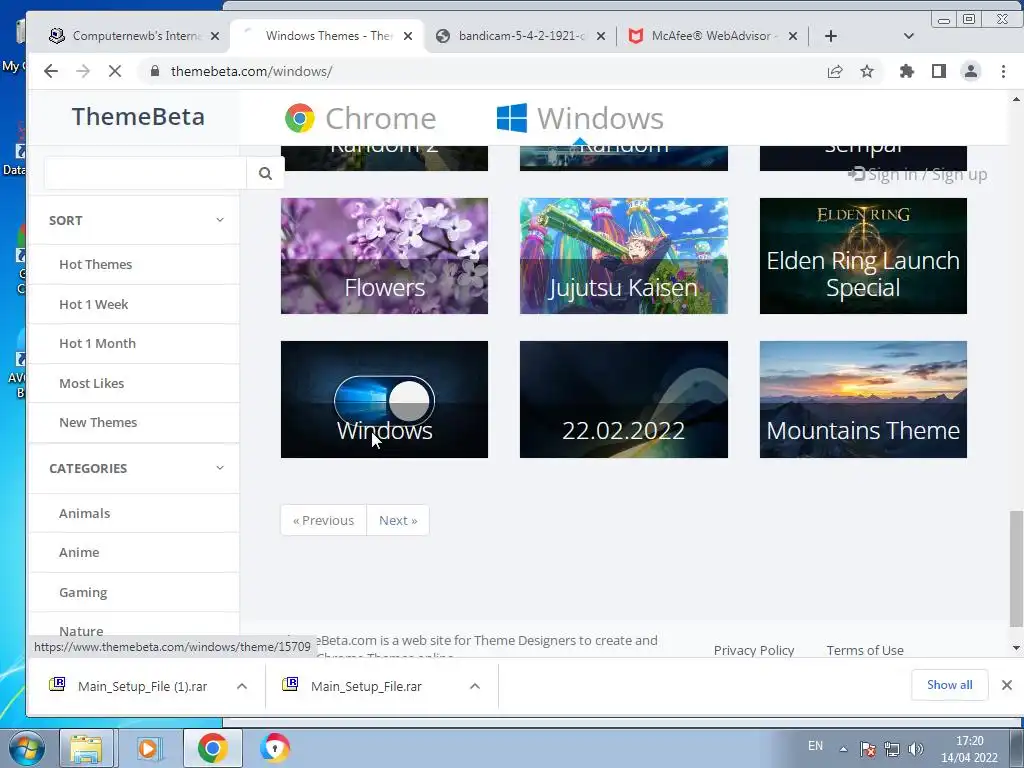Click Sign in / Sign up link

918,174
